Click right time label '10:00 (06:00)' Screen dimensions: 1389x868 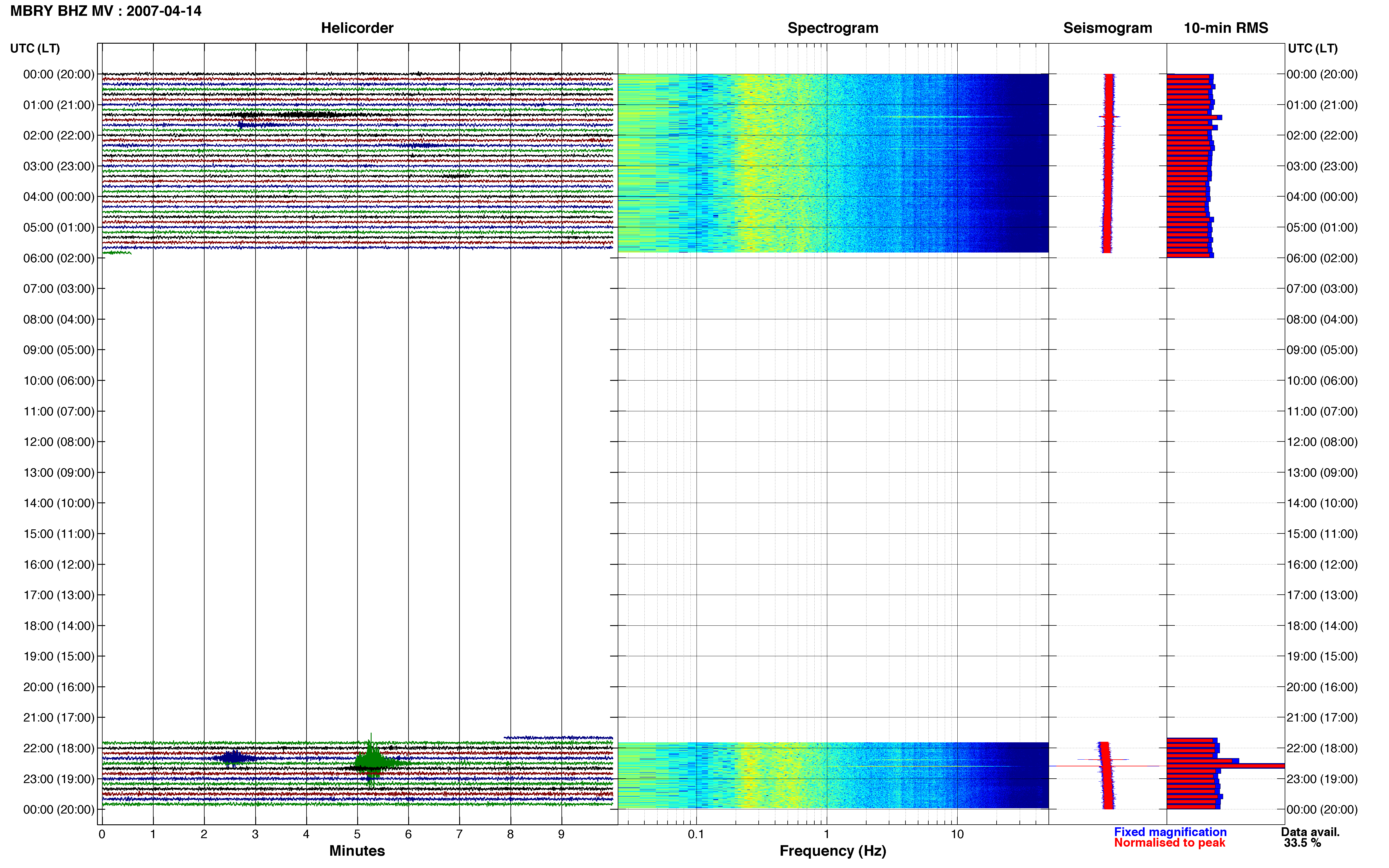click(x=1322, y=381)
